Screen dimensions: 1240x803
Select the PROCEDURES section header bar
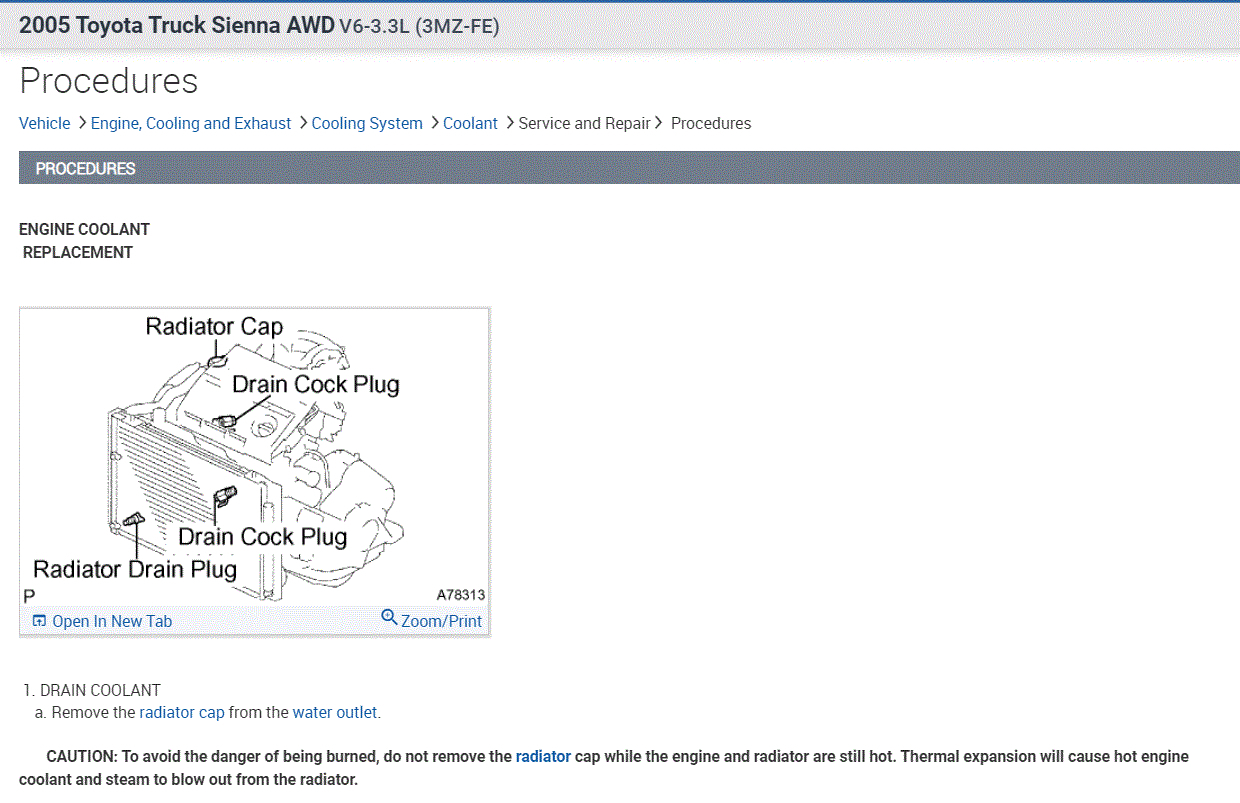point(629,168)
